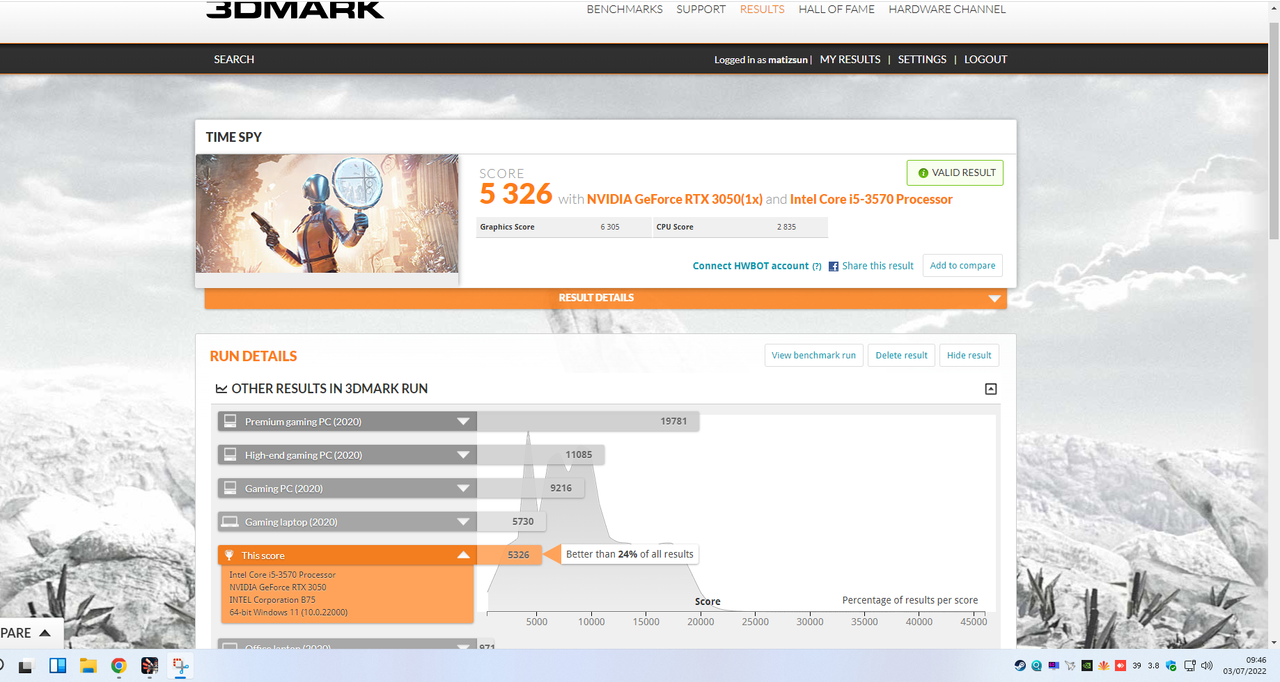Click the red AnyDesk tray icon
This screenshot has height=682, width=1280.
1120,666
